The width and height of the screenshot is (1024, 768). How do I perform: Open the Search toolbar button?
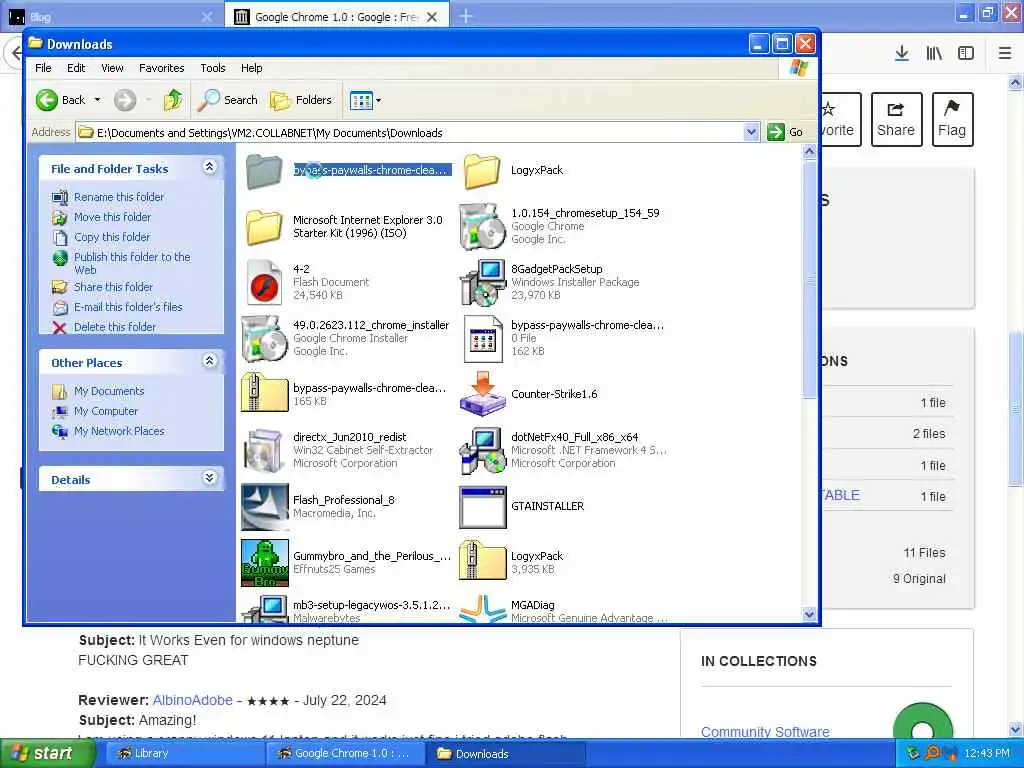[x=228, y=100]
